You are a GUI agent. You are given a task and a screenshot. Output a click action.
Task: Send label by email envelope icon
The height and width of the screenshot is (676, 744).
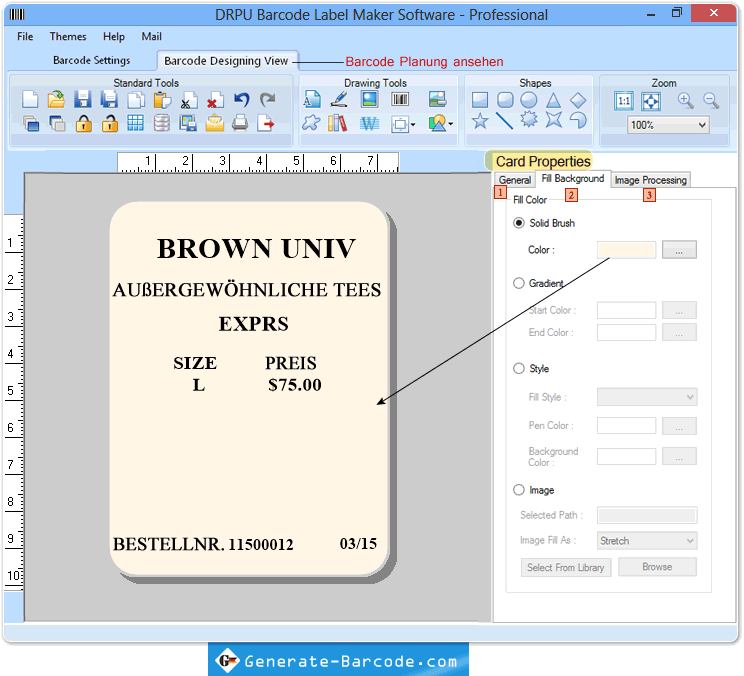[x=214, y=123]
